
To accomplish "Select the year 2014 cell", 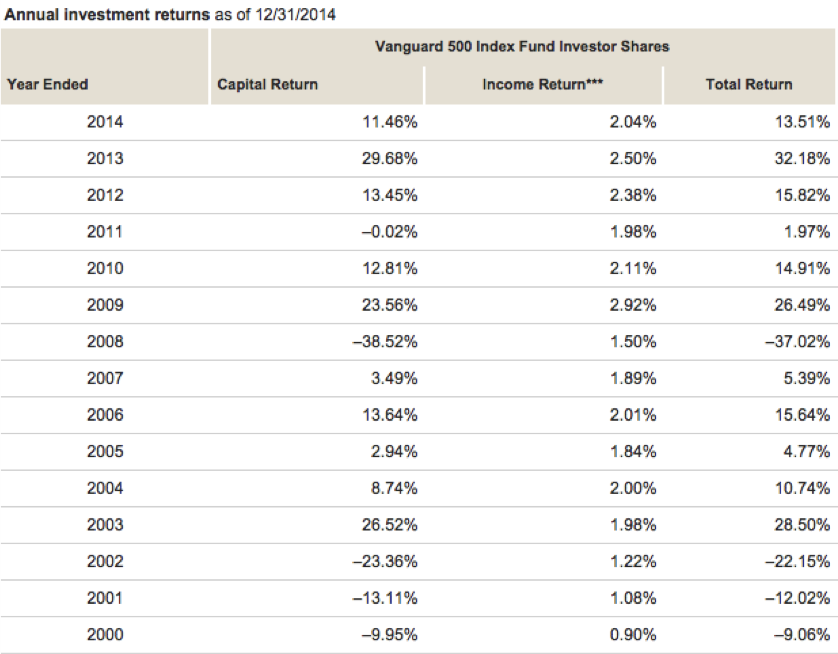I will 105,122.
